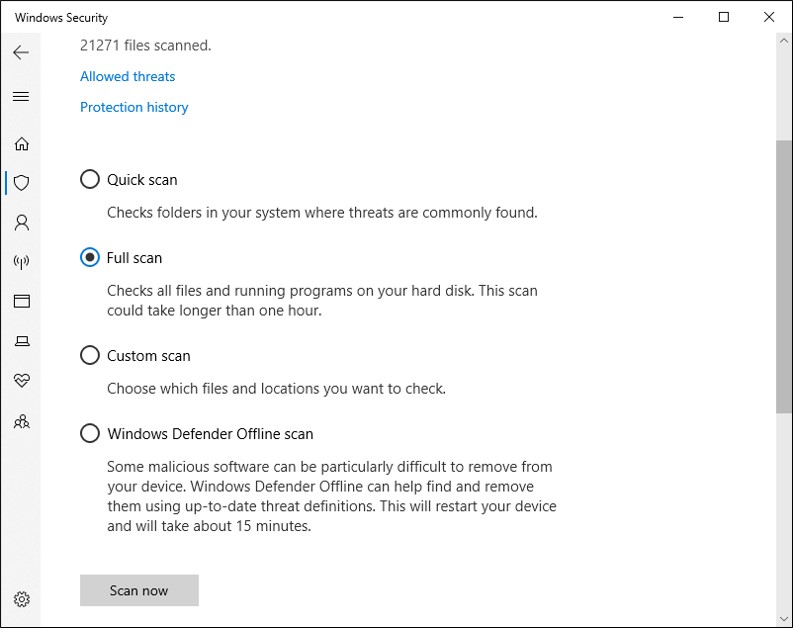Open Settings gear icon in sidebar

coord(21,599)
